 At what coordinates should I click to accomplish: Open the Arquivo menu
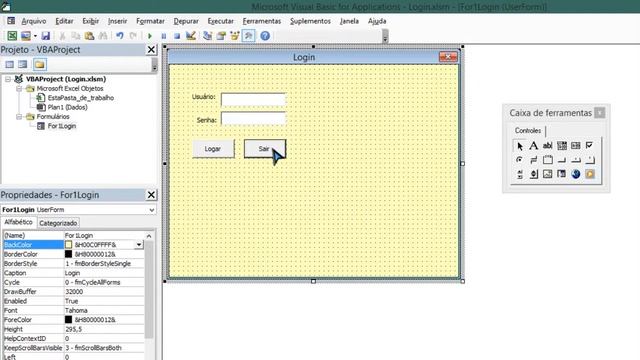coord(33,21)
